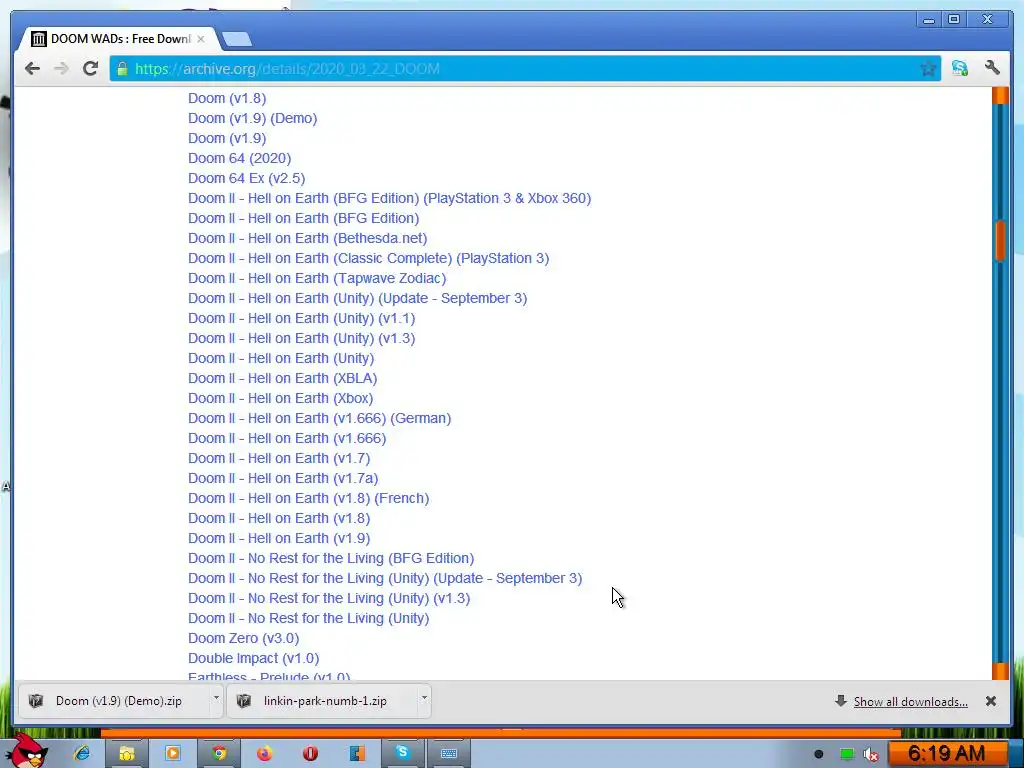Open Doom II Hell on Earth (Tapwave Zodiac)
Viewport: 1024px width, 768px height.
click(x=317, y=278)
